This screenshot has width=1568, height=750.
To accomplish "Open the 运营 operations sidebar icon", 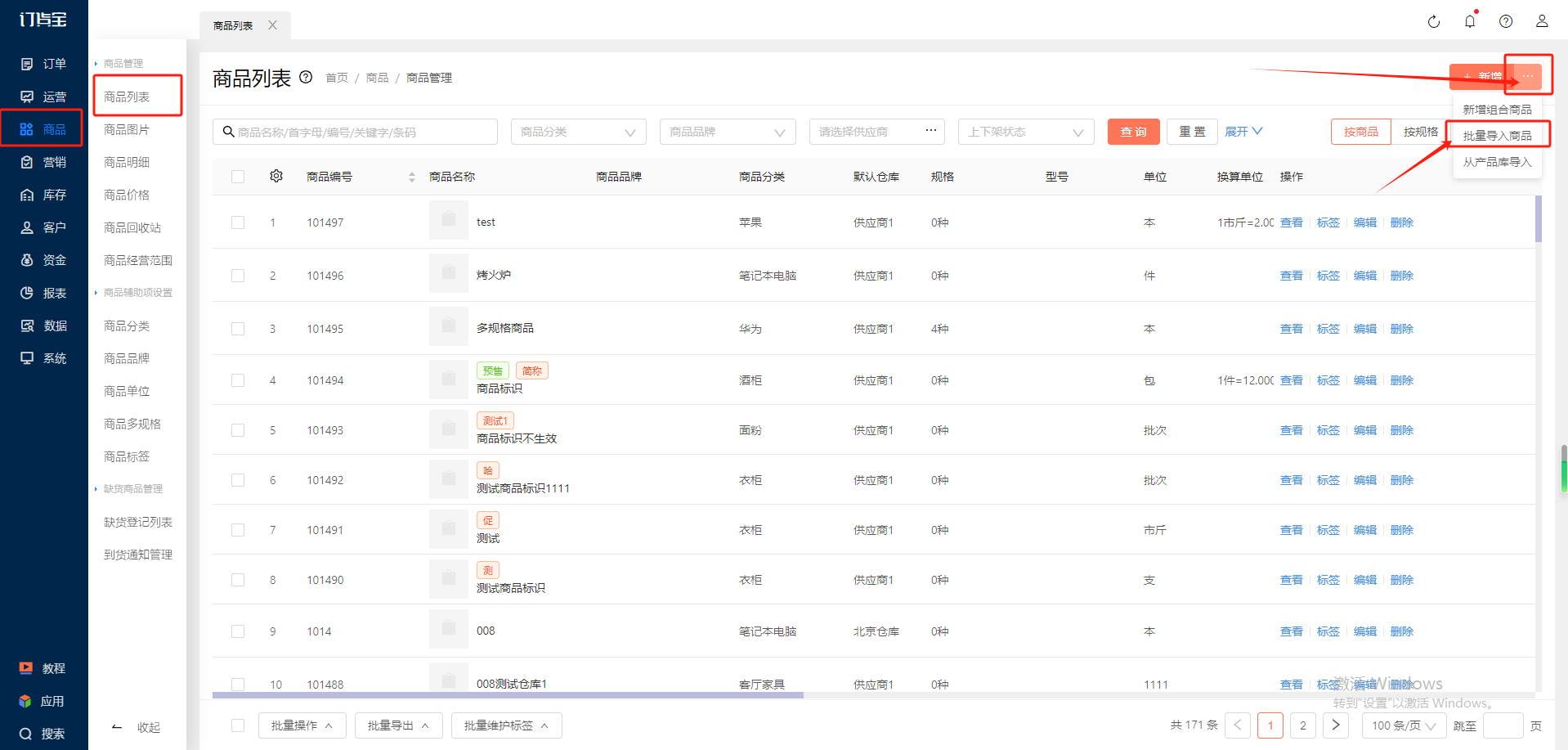I will click(27, 97).
